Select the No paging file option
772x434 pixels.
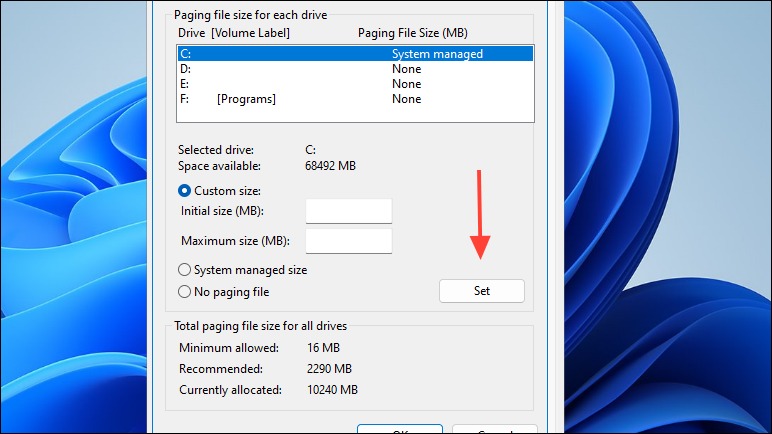224,292
